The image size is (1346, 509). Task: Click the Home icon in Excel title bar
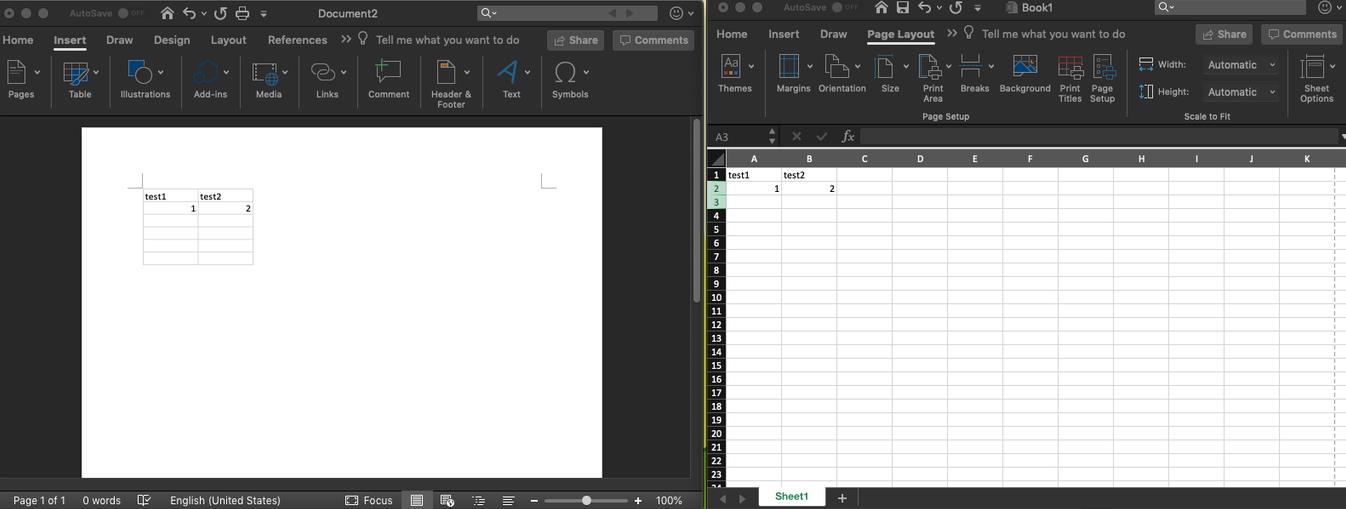tap(881, 8)
